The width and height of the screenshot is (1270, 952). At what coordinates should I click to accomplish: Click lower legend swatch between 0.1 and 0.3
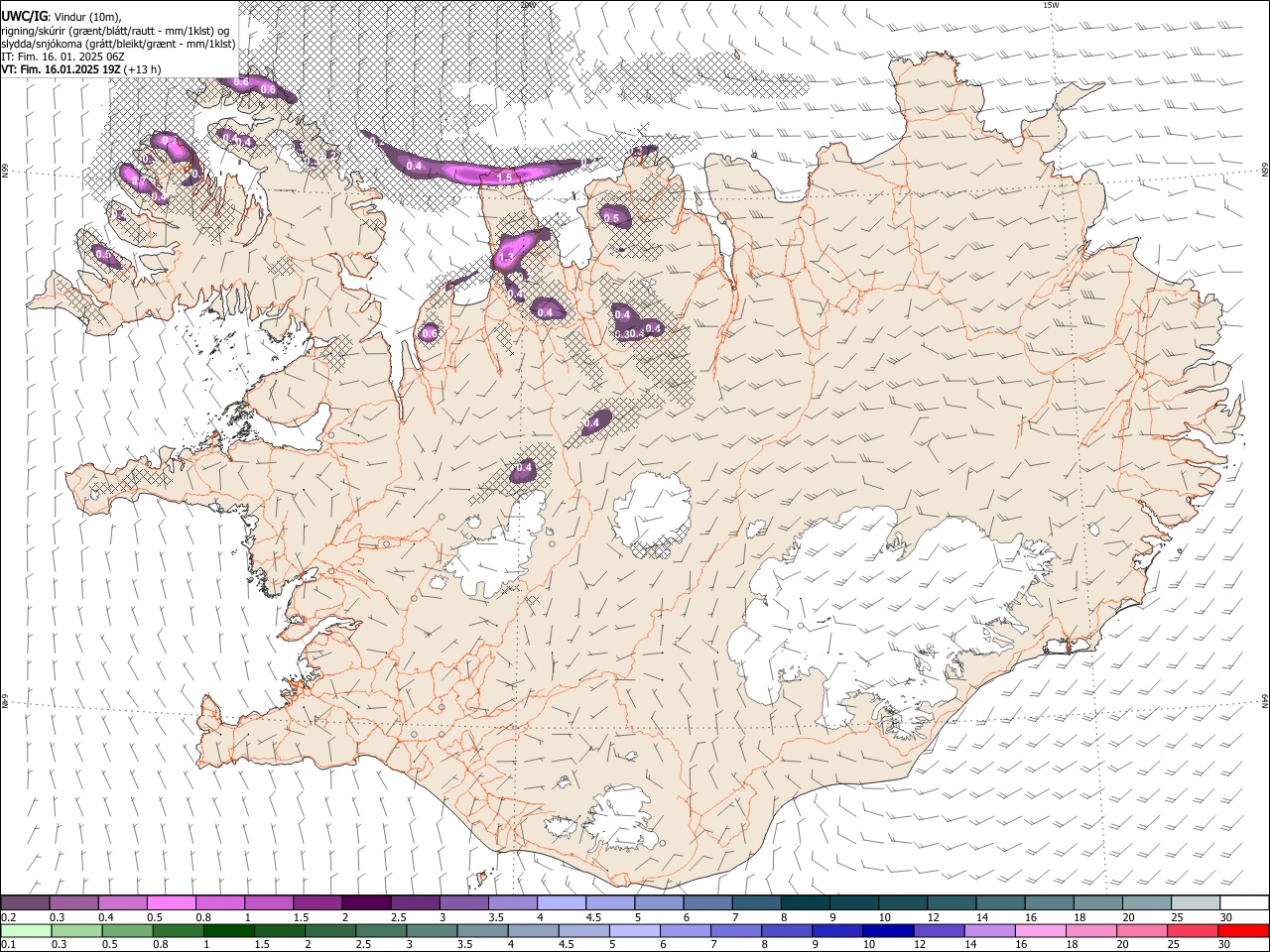tap(26, 930)
